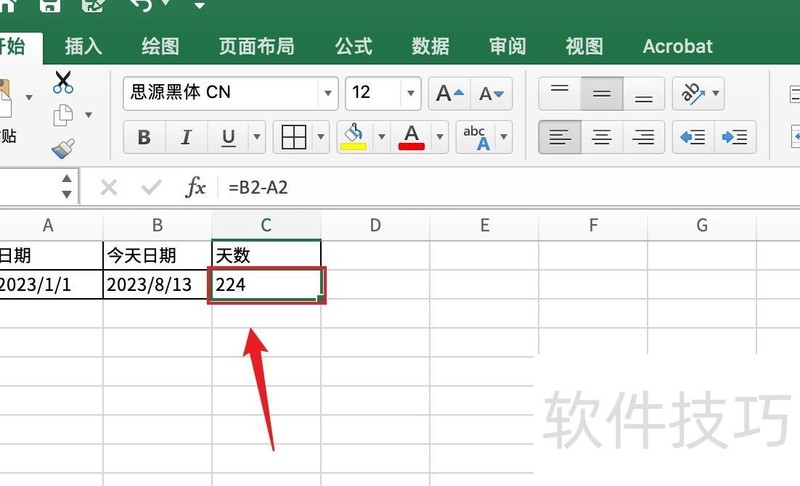Image resolution: width=800 pixels, height=486 pixels.
Task: Click the phonetic guide abc icon
Action: tap(477, 137)
